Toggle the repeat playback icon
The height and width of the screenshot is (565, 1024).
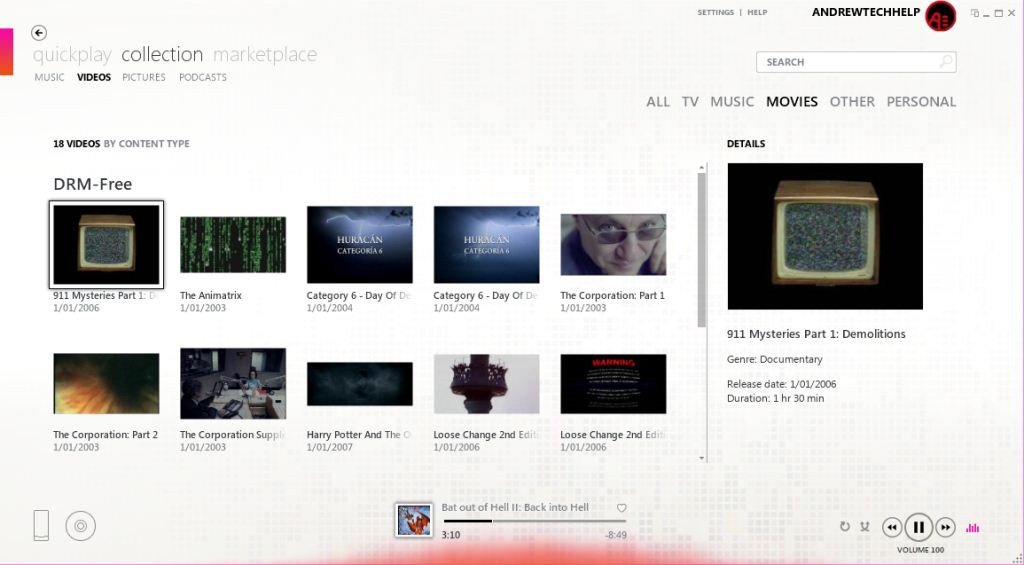click(x=844, y=526)
